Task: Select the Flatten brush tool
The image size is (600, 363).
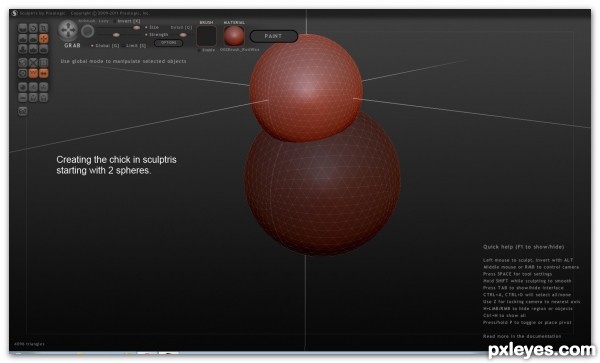Action: (x=33, y=39)
